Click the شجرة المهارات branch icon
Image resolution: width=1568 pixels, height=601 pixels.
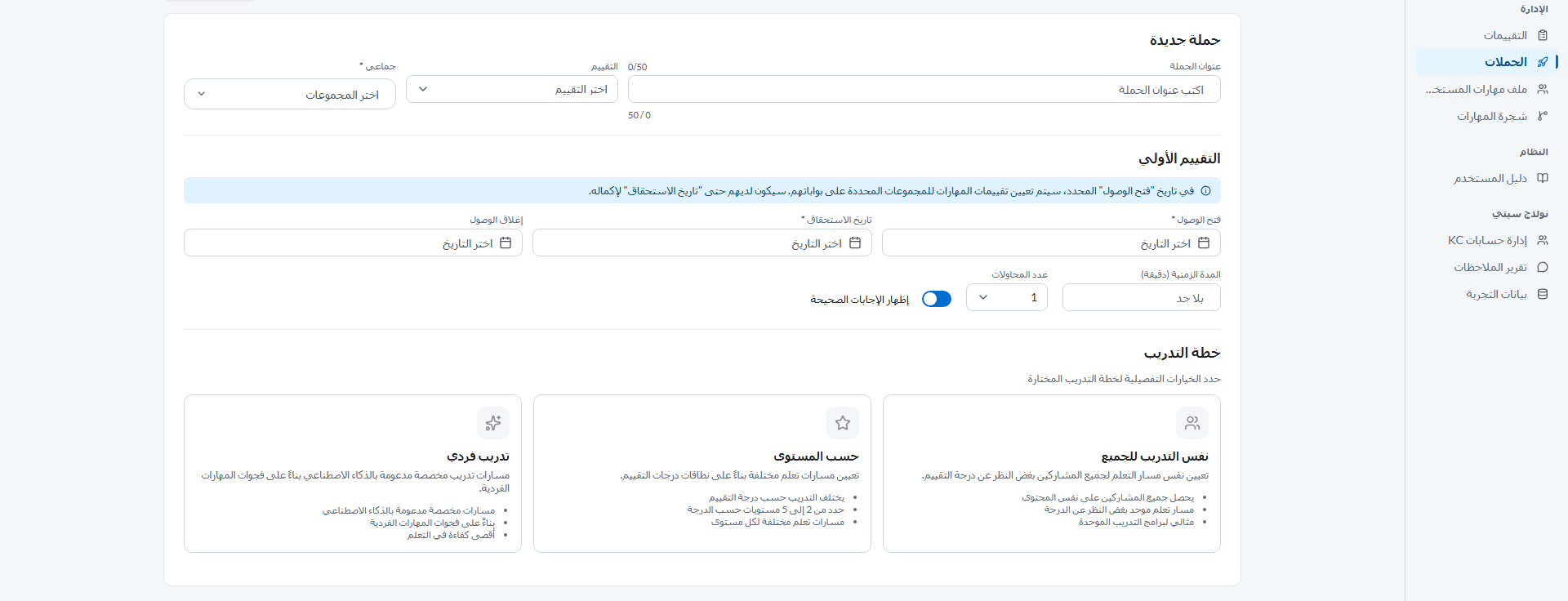tap(1543, 116)
